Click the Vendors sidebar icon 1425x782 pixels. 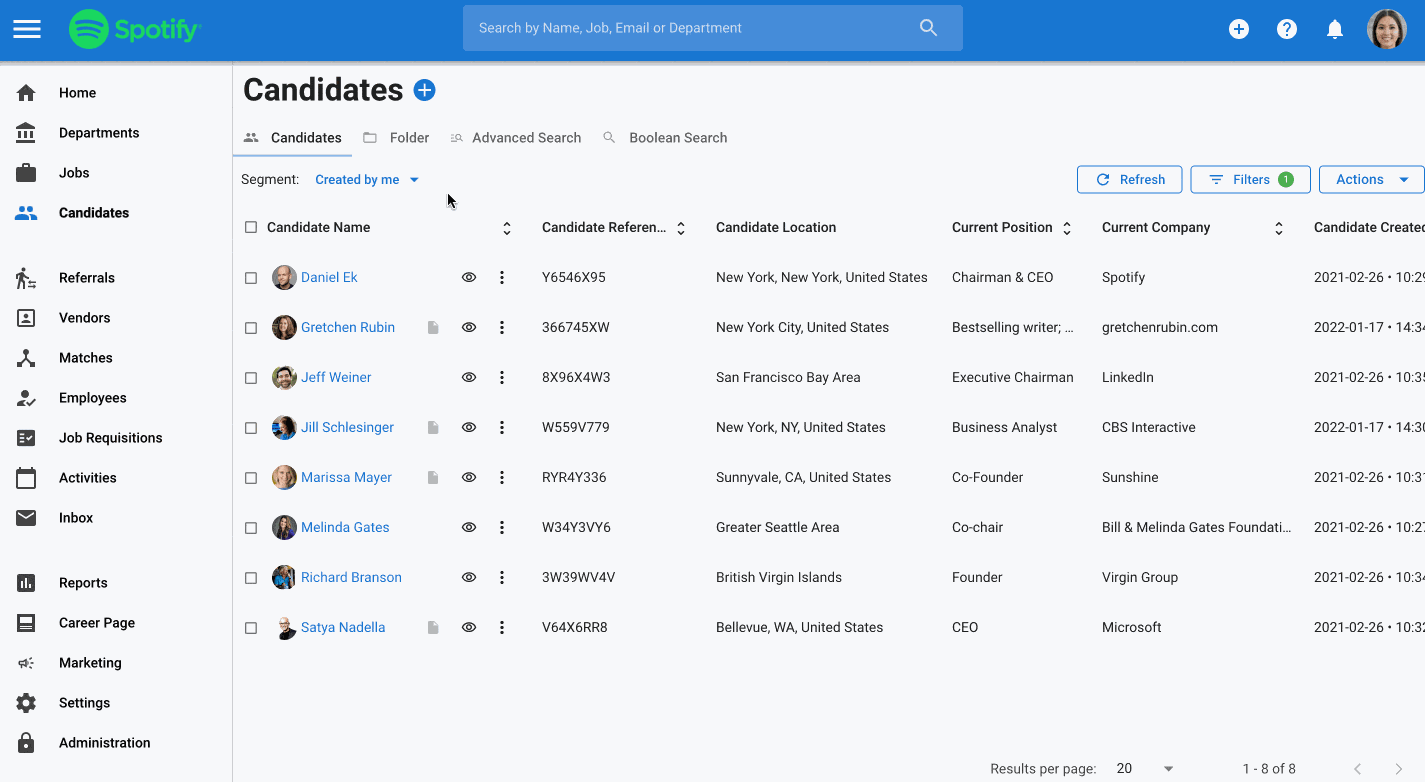click(x=26, y=318)
